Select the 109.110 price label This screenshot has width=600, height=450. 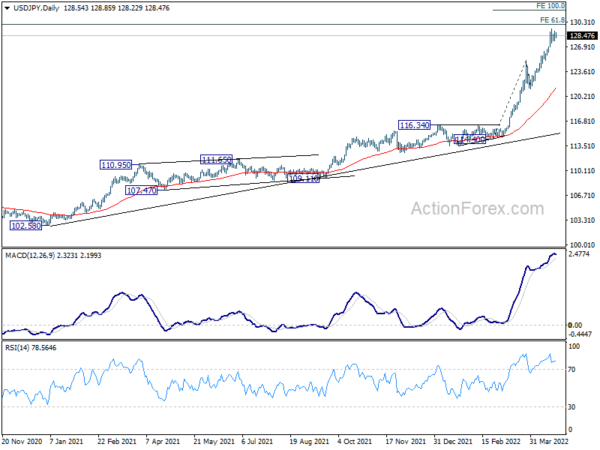tap(303, 178)
